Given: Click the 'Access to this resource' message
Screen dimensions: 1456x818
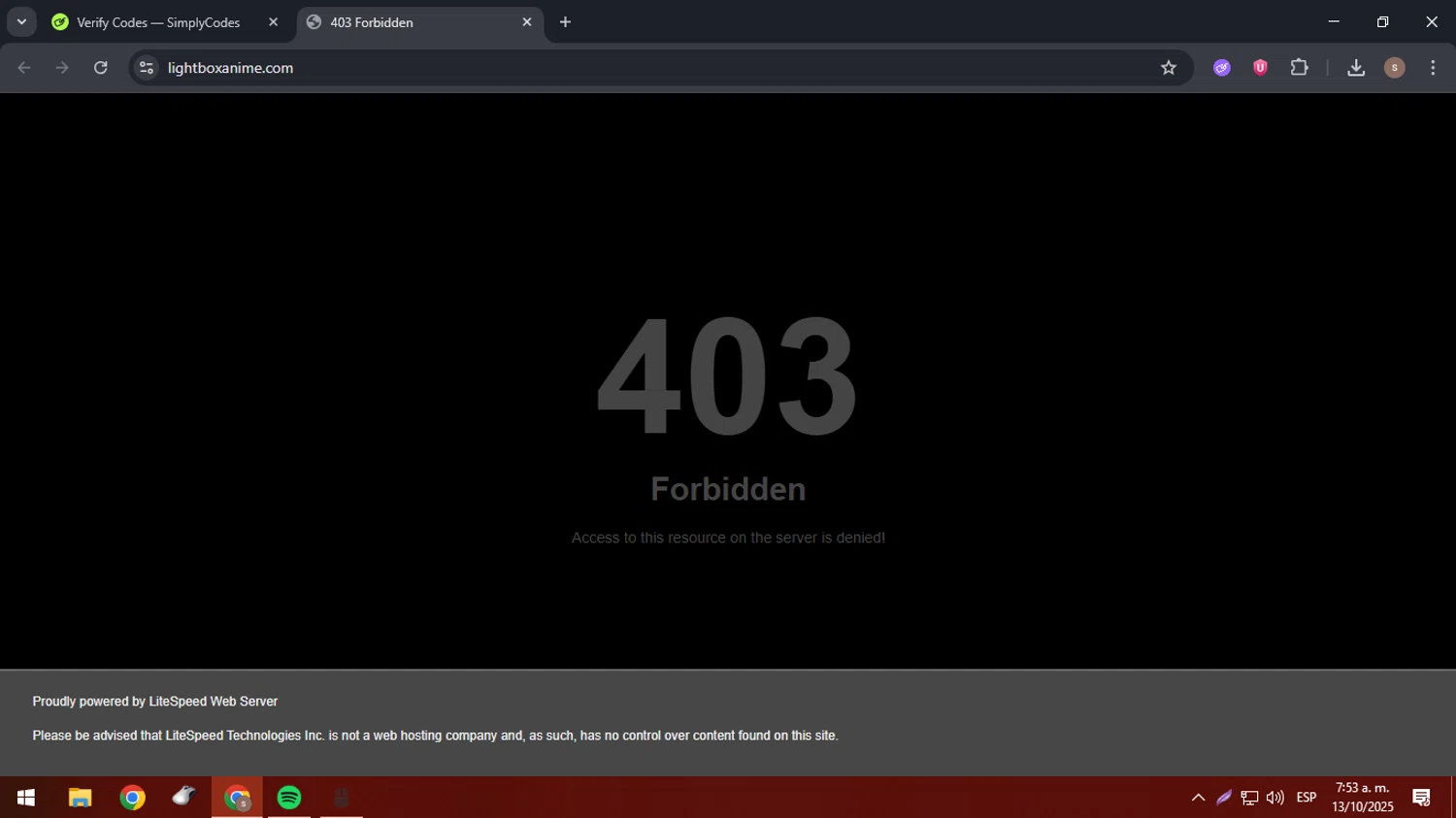Looking at the screenshot, I should [728, 538].
